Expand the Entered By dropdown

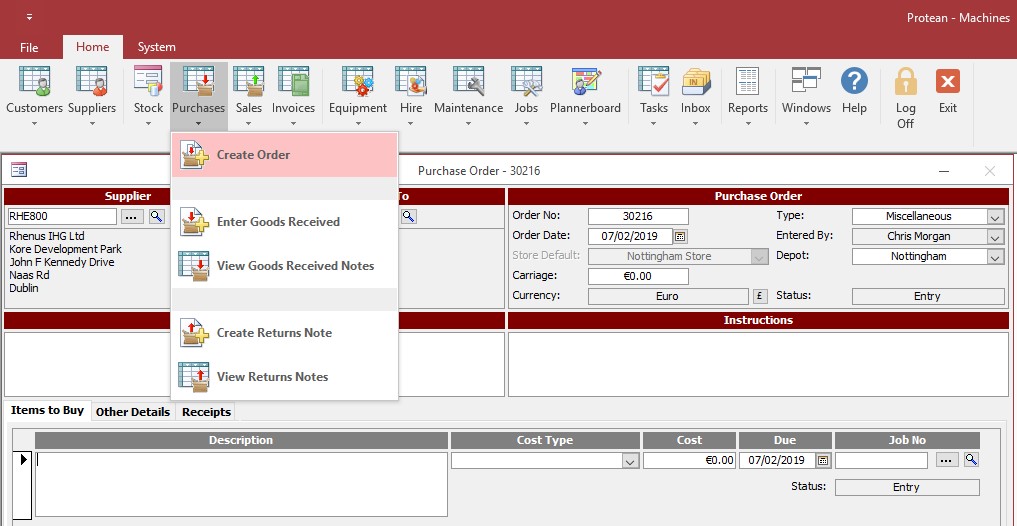coord(994,237)
